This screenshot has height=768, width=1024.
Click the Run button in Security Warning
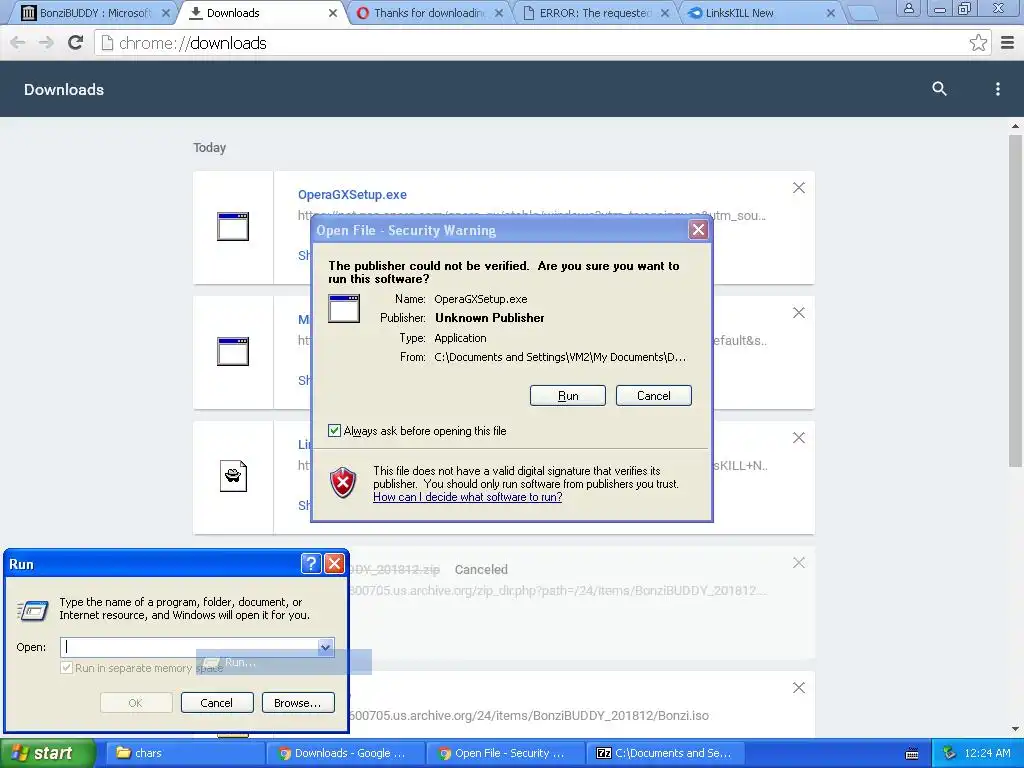click(568, 396)
